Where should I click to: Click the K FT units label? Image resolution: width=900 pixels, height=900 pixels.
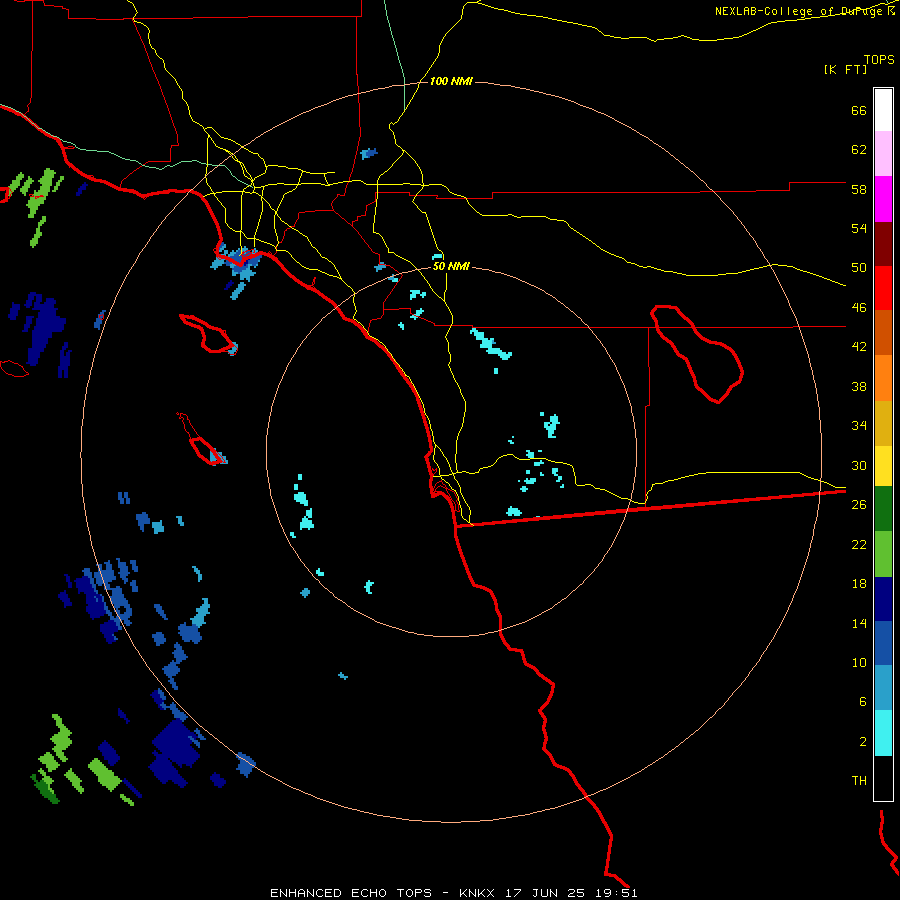[x=845, y=70]
